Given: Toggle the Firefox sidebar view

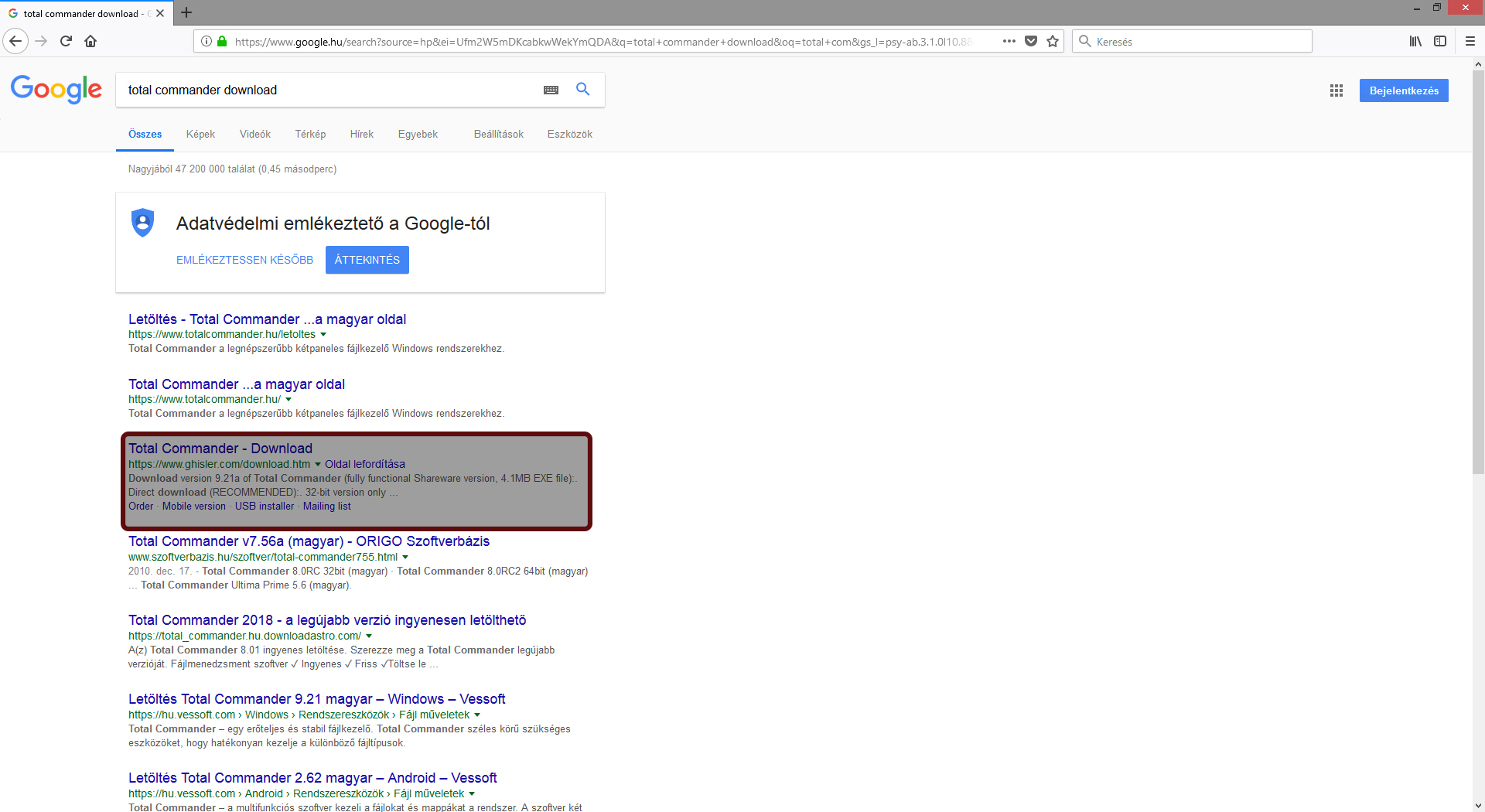Looking at the screenshot, I should (1440, 41).
